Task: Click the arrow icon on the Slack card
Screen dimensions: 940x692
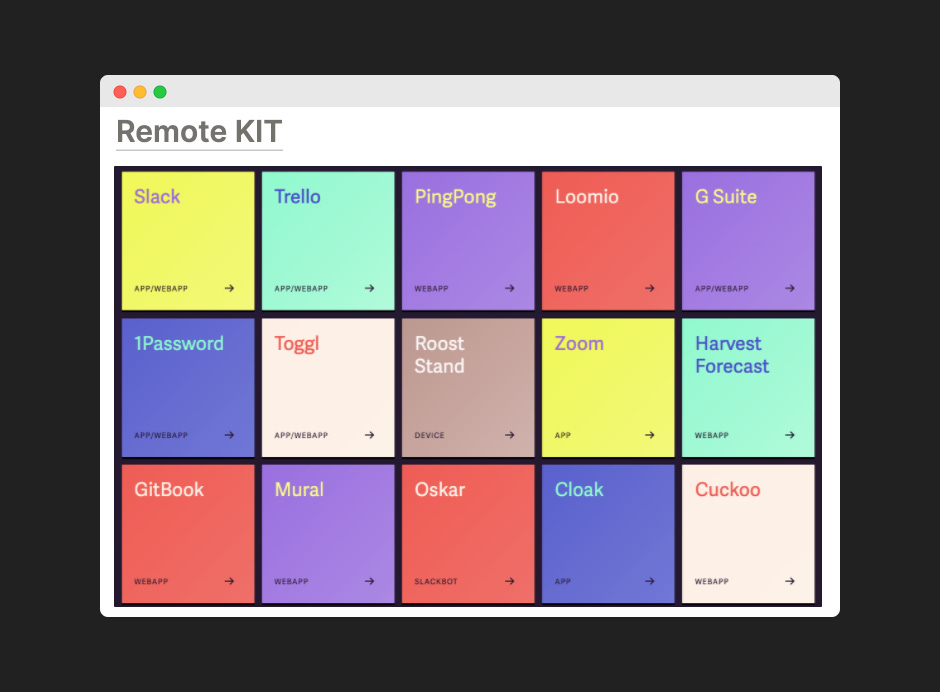Action: coord(229,288)
